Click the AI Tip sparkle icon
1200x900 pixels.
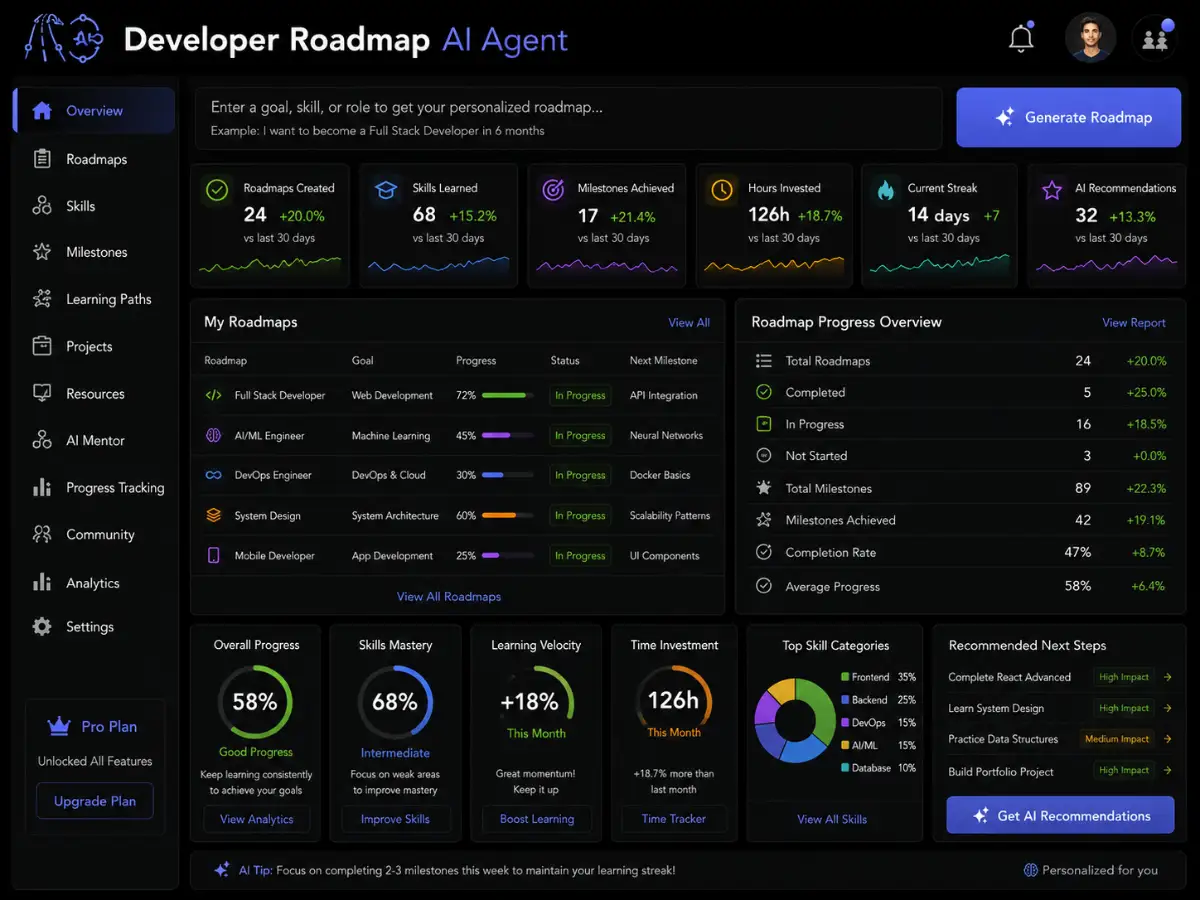coord(222,870)
